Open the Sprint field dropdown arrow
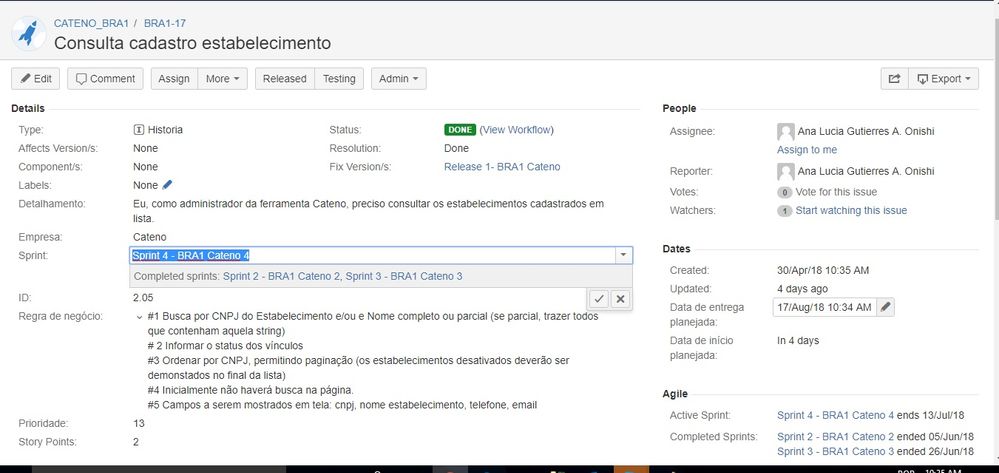 (x=624, y=256)
